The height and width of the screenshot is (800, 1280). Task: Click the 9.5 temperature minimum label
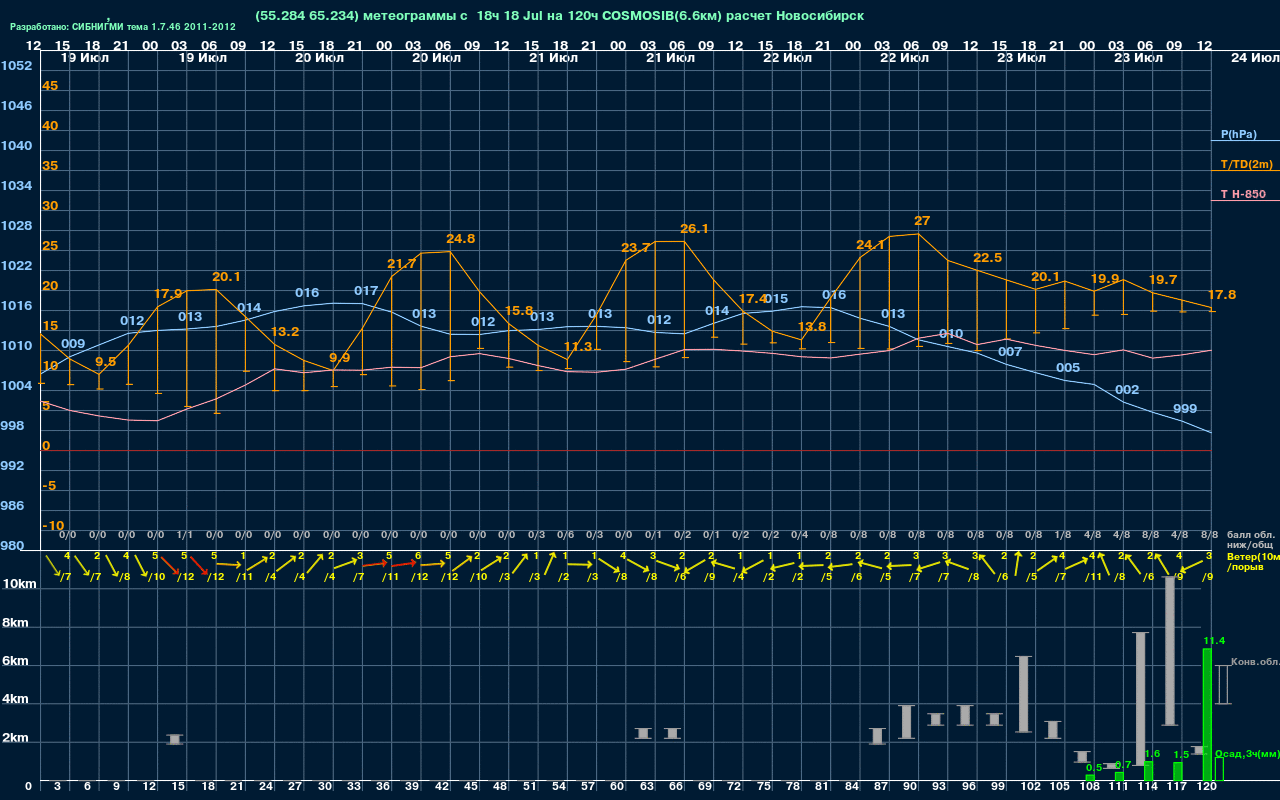[106, 362]
